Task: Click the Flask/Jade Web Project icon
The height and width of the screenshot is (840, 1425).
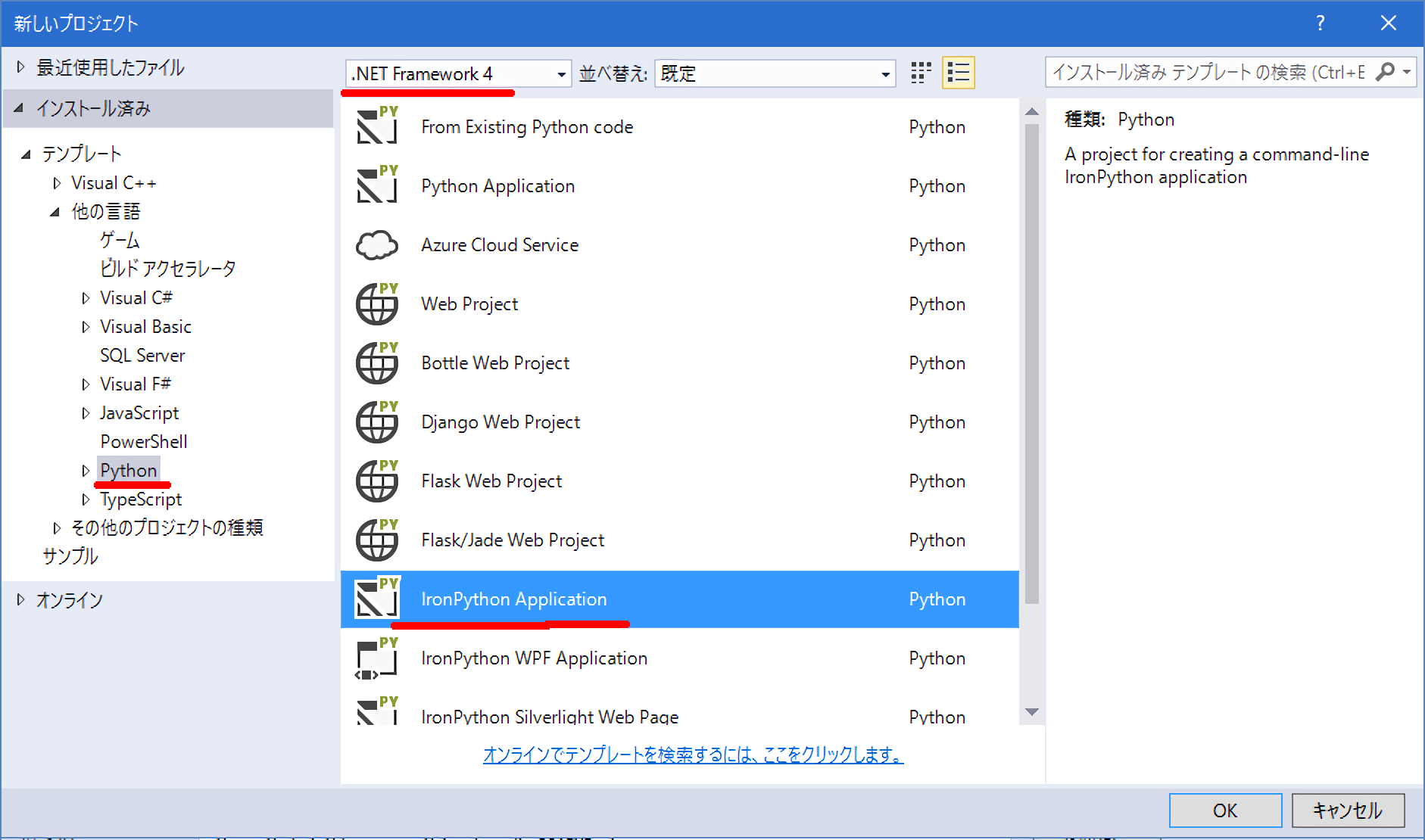Action: pyautogui.click(x=376, y=540)
